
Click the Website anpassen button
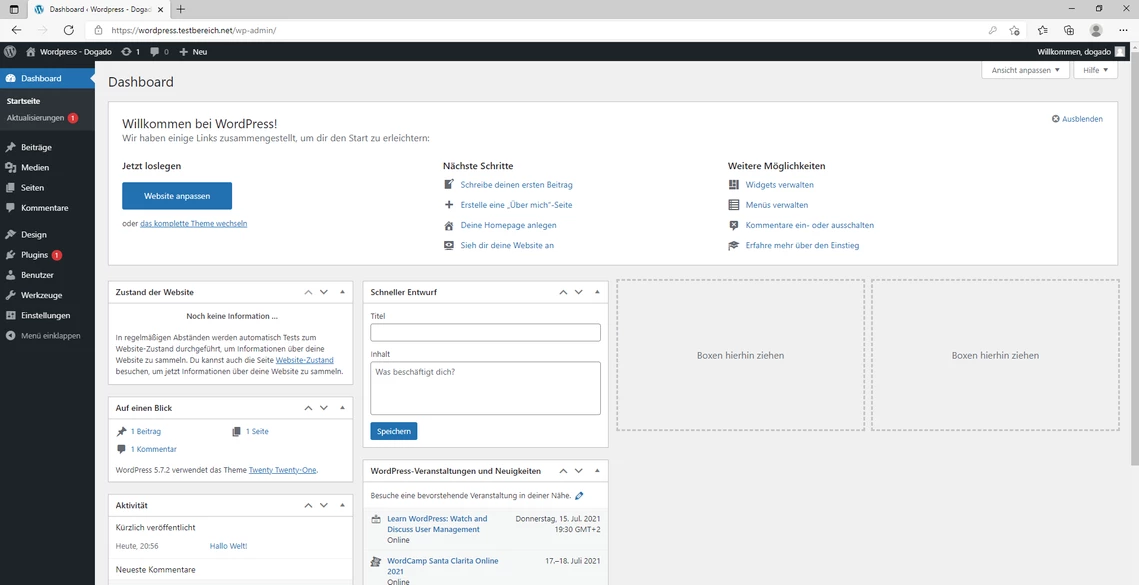click(177, 196)
